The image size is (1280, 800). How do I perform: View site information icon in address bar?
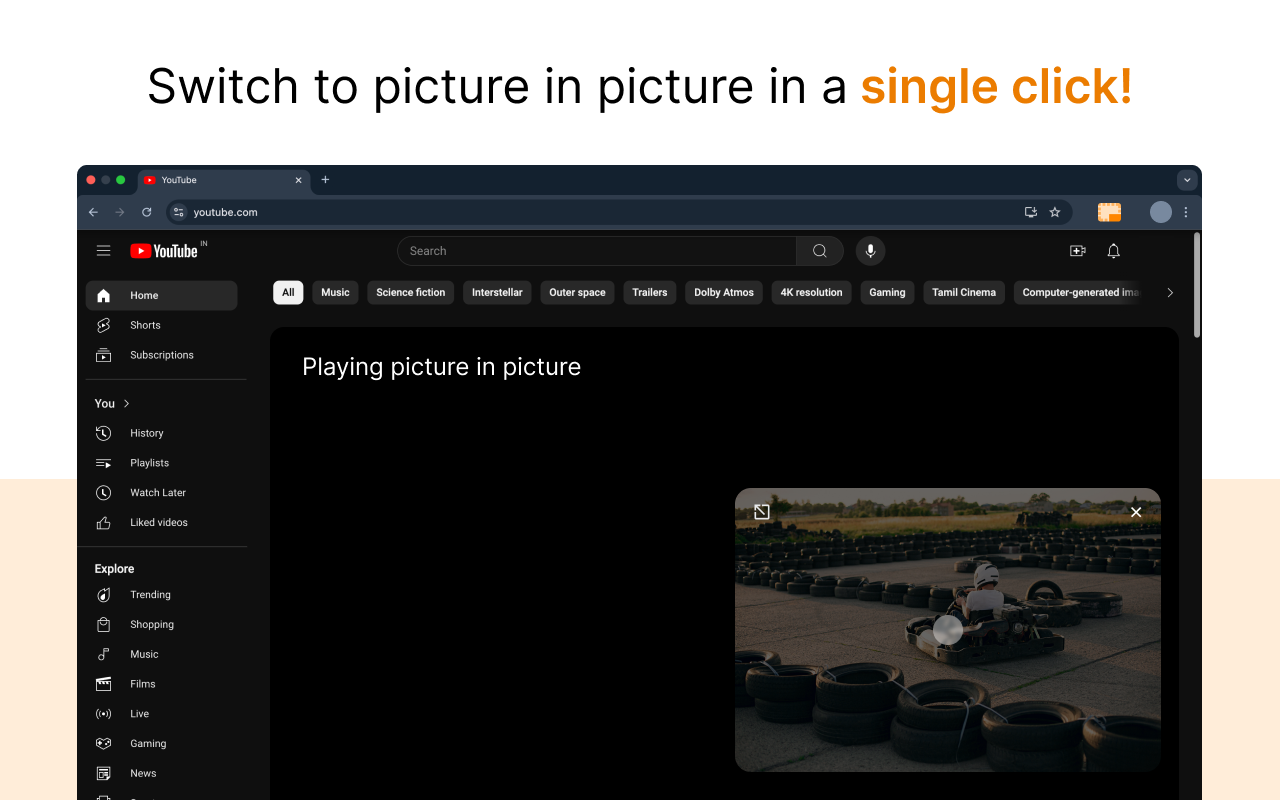[x=179, y=212]
